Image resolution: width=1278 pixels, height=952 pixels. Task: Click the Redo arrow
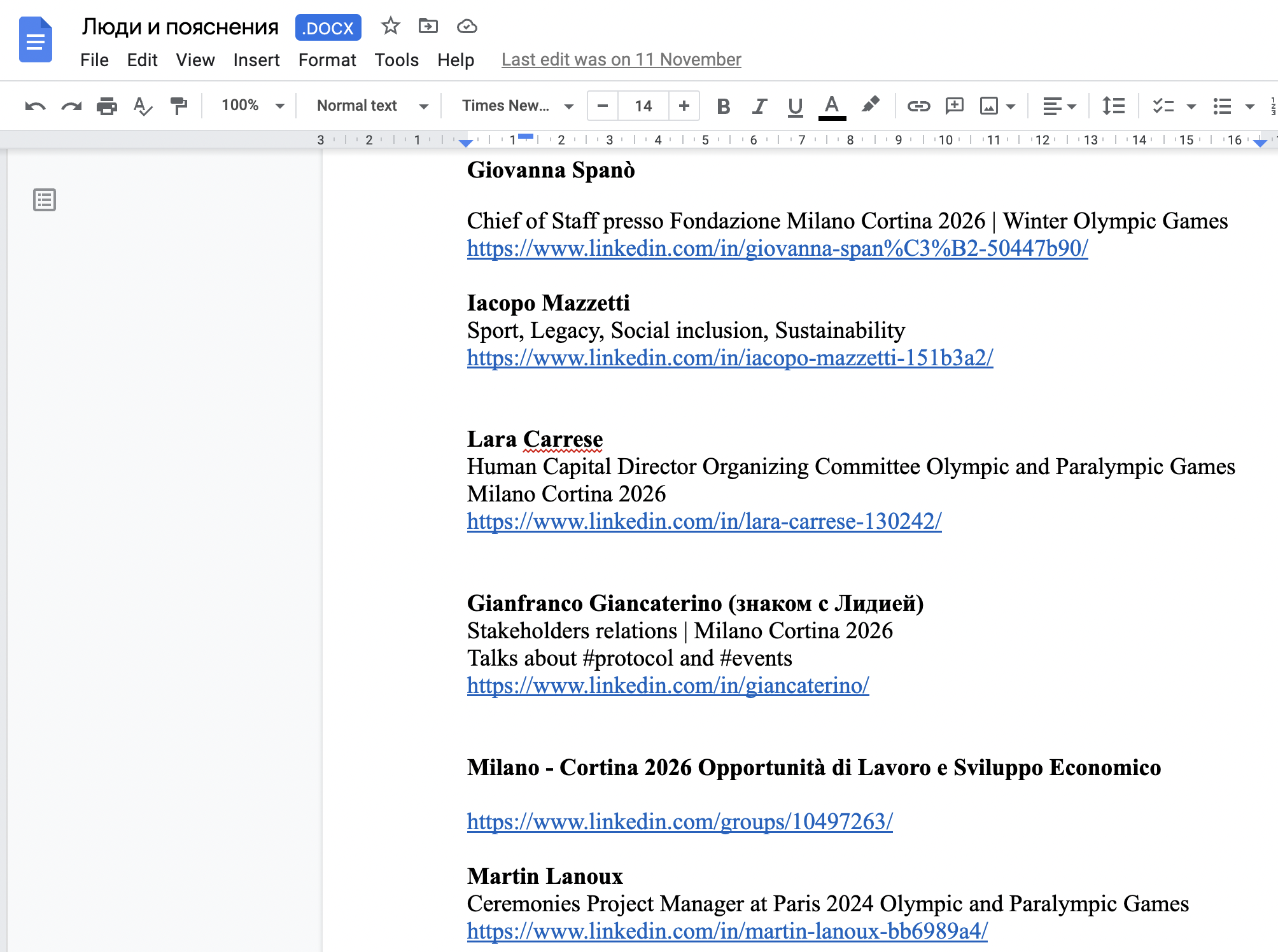pos(71,106)
